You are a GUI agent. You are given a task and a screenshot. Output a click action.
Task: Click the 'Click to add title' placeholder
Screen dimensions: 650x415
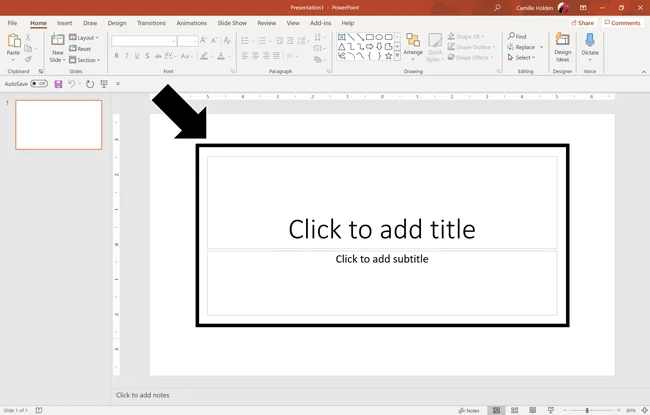coord(382,203)
